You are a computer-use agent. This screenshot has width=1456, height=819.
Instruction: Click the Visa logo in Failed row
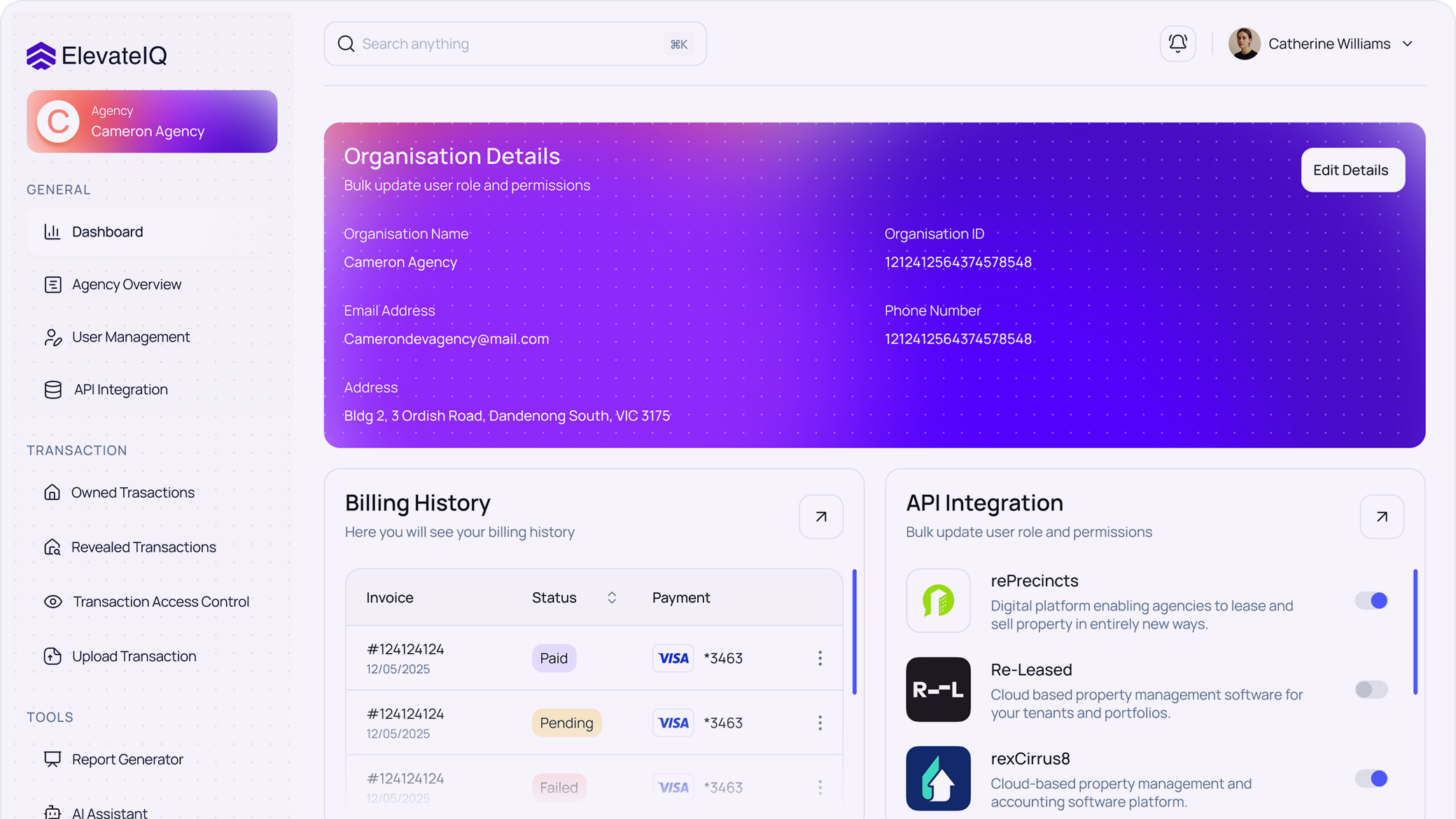click(673, 787)
